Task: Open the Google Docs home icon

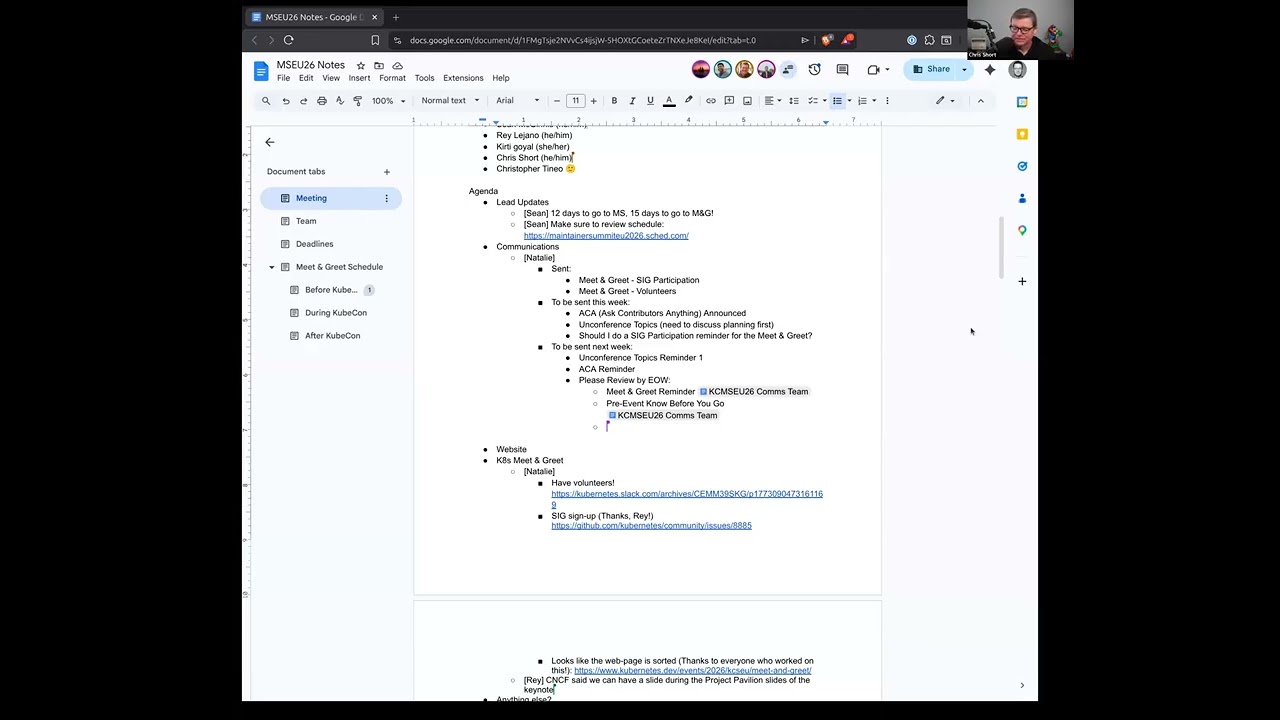Action: click(261, 71)
